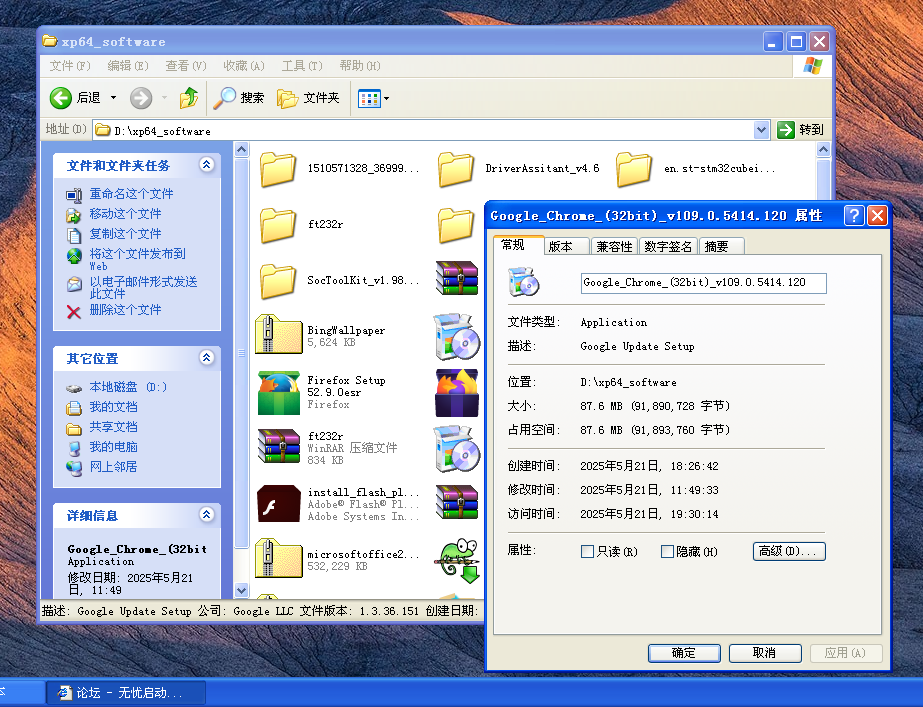Viewport: 923px width, 707px height.
Task: Switch to the 兼容性 tab
Action: (x=613, y=246)
